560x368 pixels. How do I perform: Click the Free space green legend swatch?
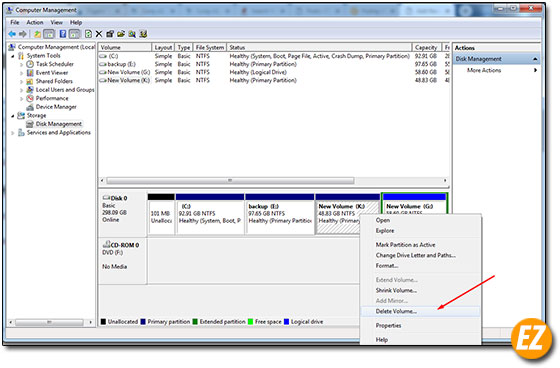(x=250, y=322)
